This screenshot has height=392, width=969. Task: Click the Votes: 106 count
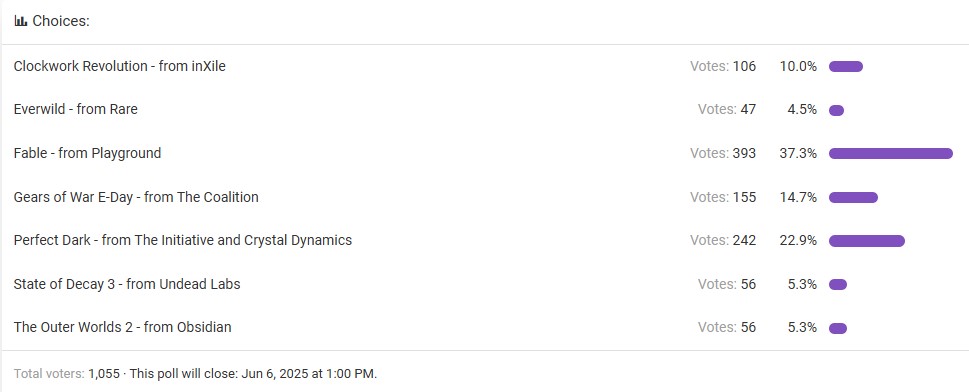point(723,66)
